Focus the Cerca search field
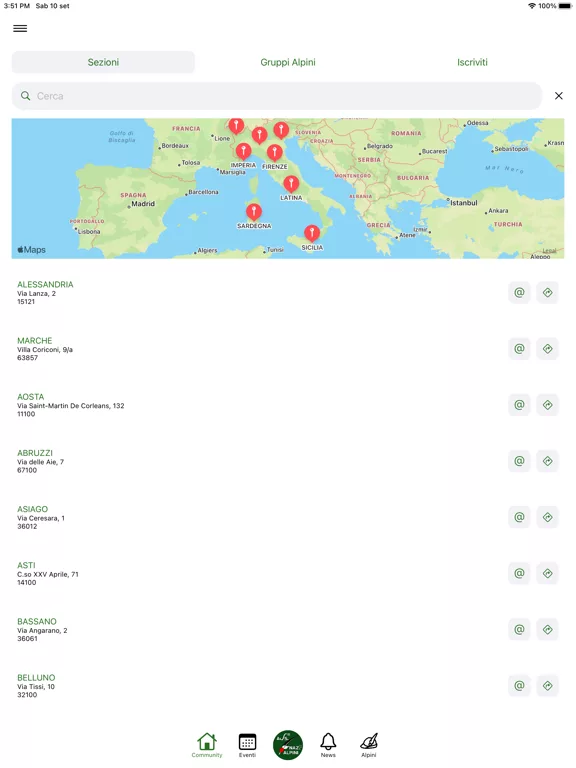 click(277, 96)
